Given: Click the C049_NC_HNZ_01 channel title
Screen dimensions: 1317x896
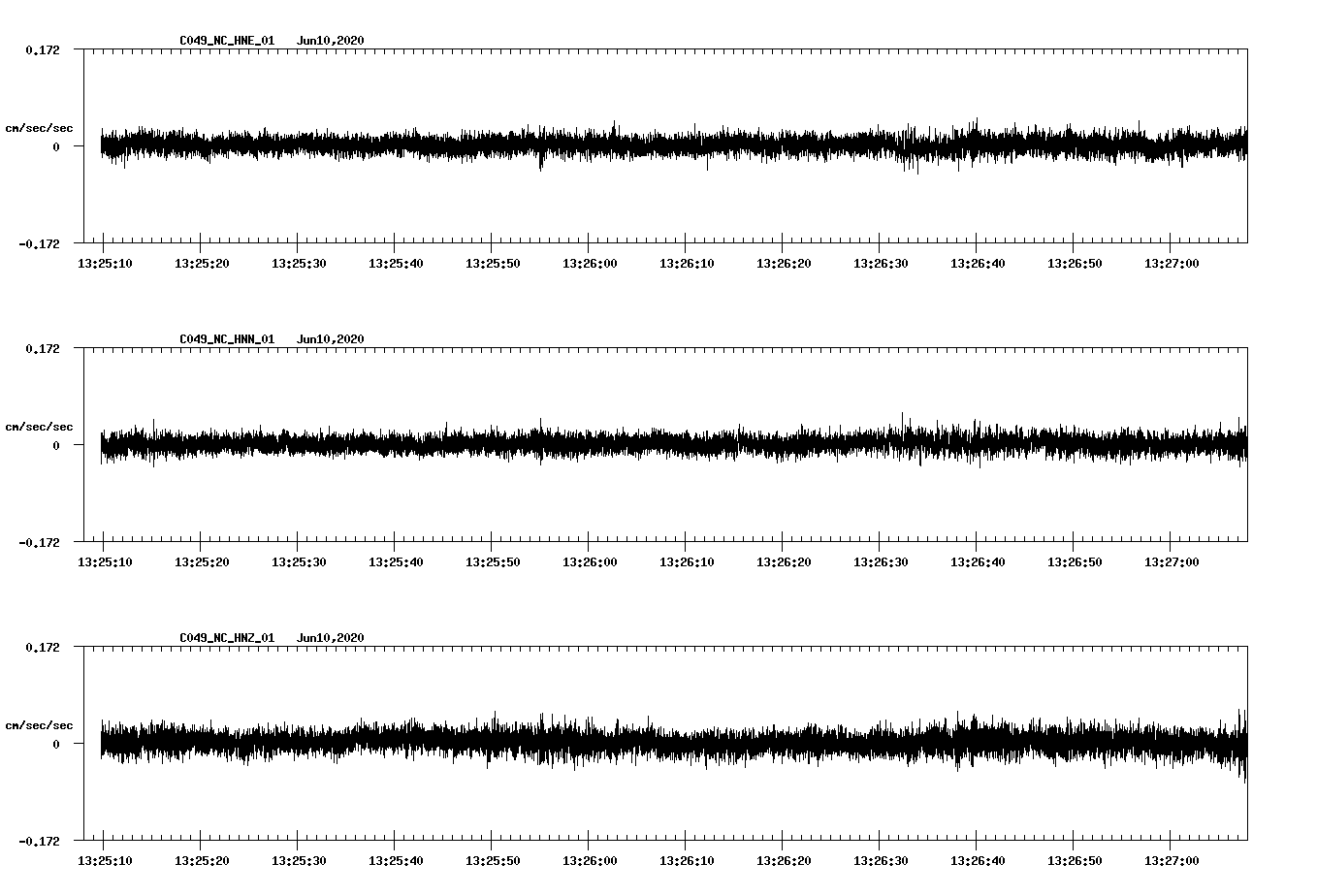Looking at the screenshot, I should 227,638.
